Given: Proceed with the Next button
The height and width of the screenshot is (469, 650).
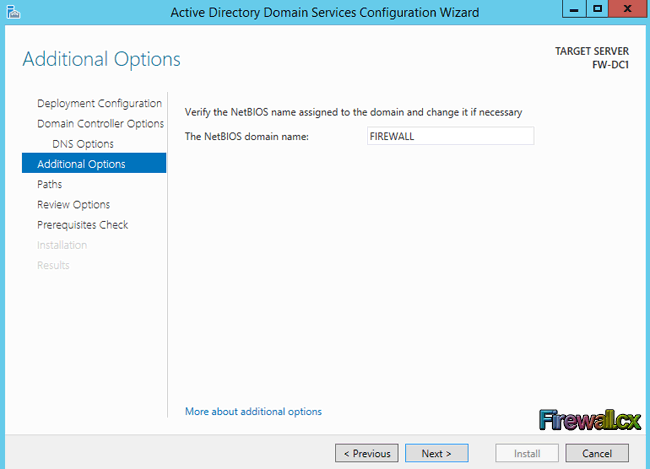Looking at the screenshot, I should (x=437, y=453).
